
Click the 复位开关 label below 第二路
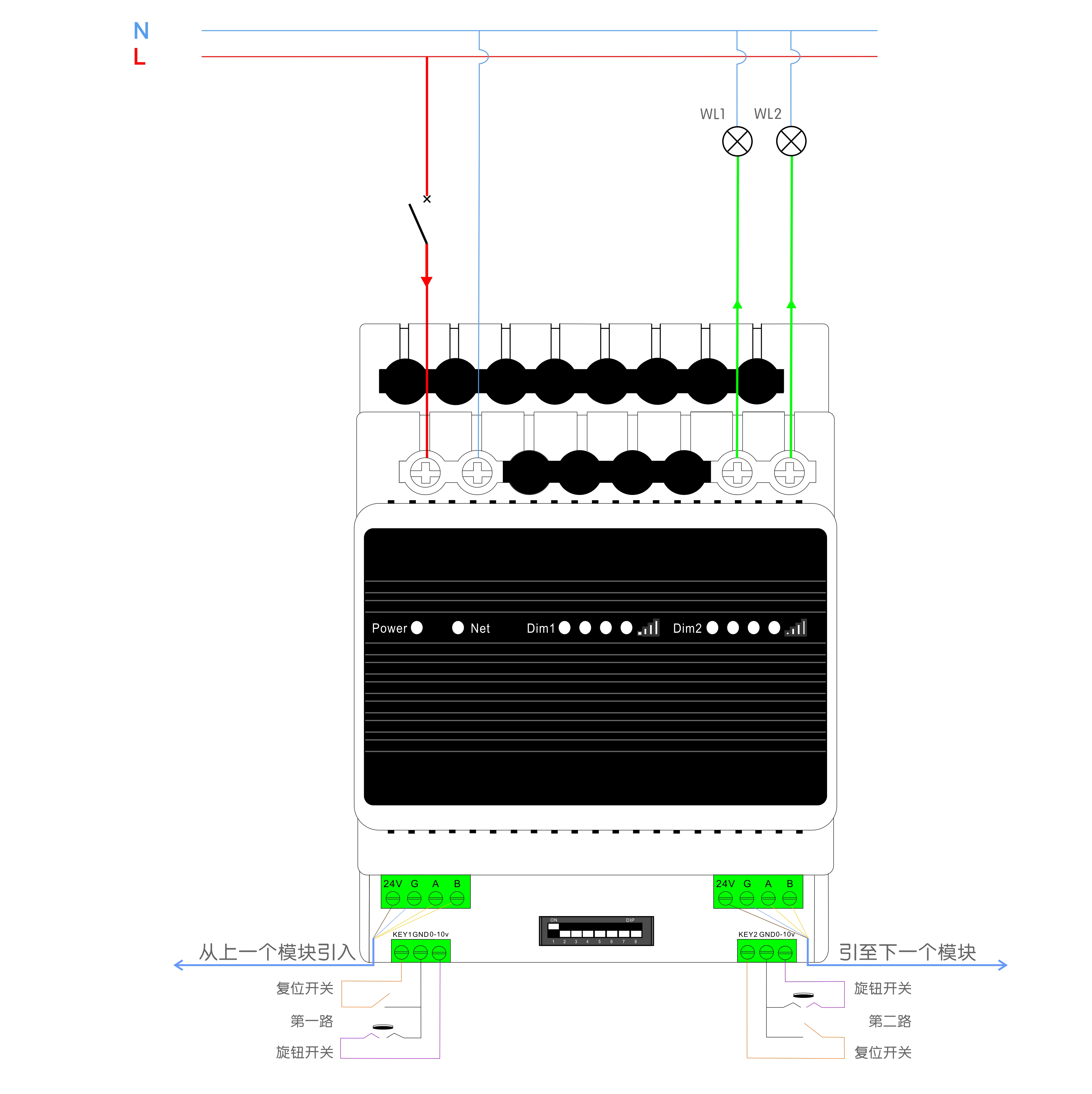tap(883, 1052)
